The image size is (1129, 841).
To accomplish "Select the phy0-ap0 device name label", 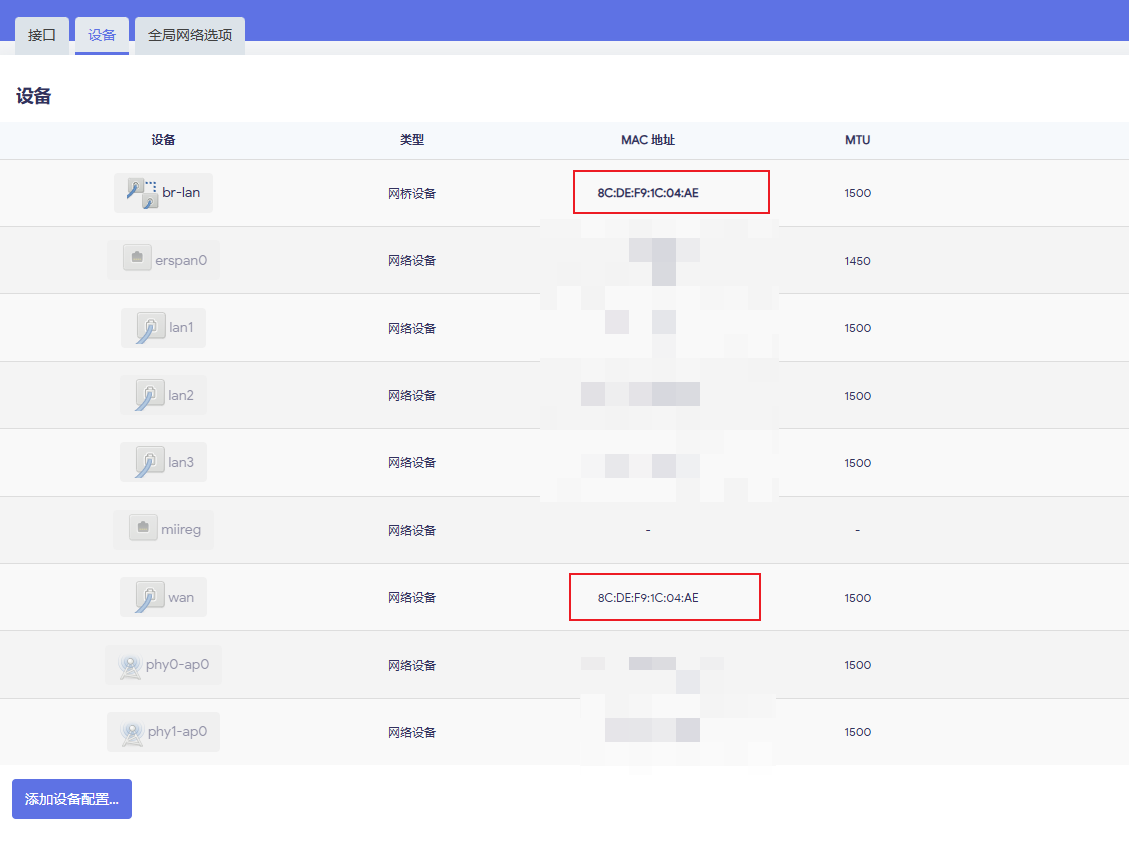I will 177,665.
